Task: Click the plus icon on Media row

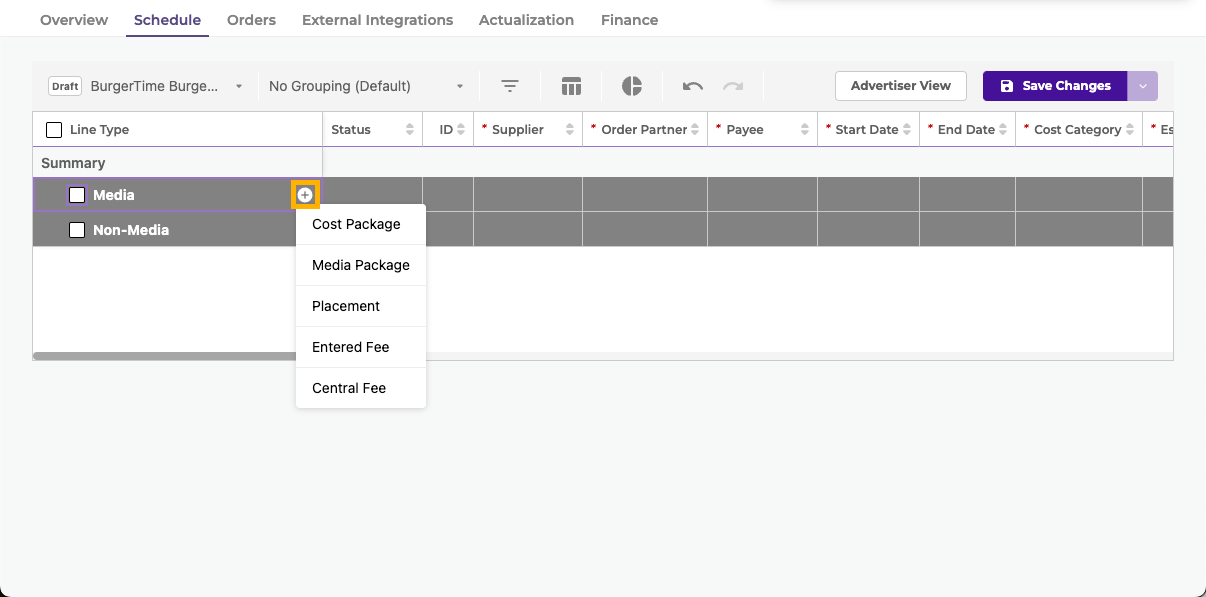Action: (x=305, y=195)
